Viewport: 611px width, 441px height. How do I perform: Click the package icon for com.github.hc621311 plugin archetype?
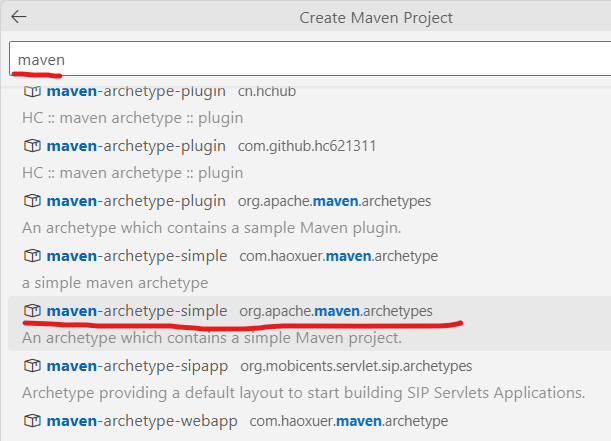pyautogui.click(x=32, y=146)
